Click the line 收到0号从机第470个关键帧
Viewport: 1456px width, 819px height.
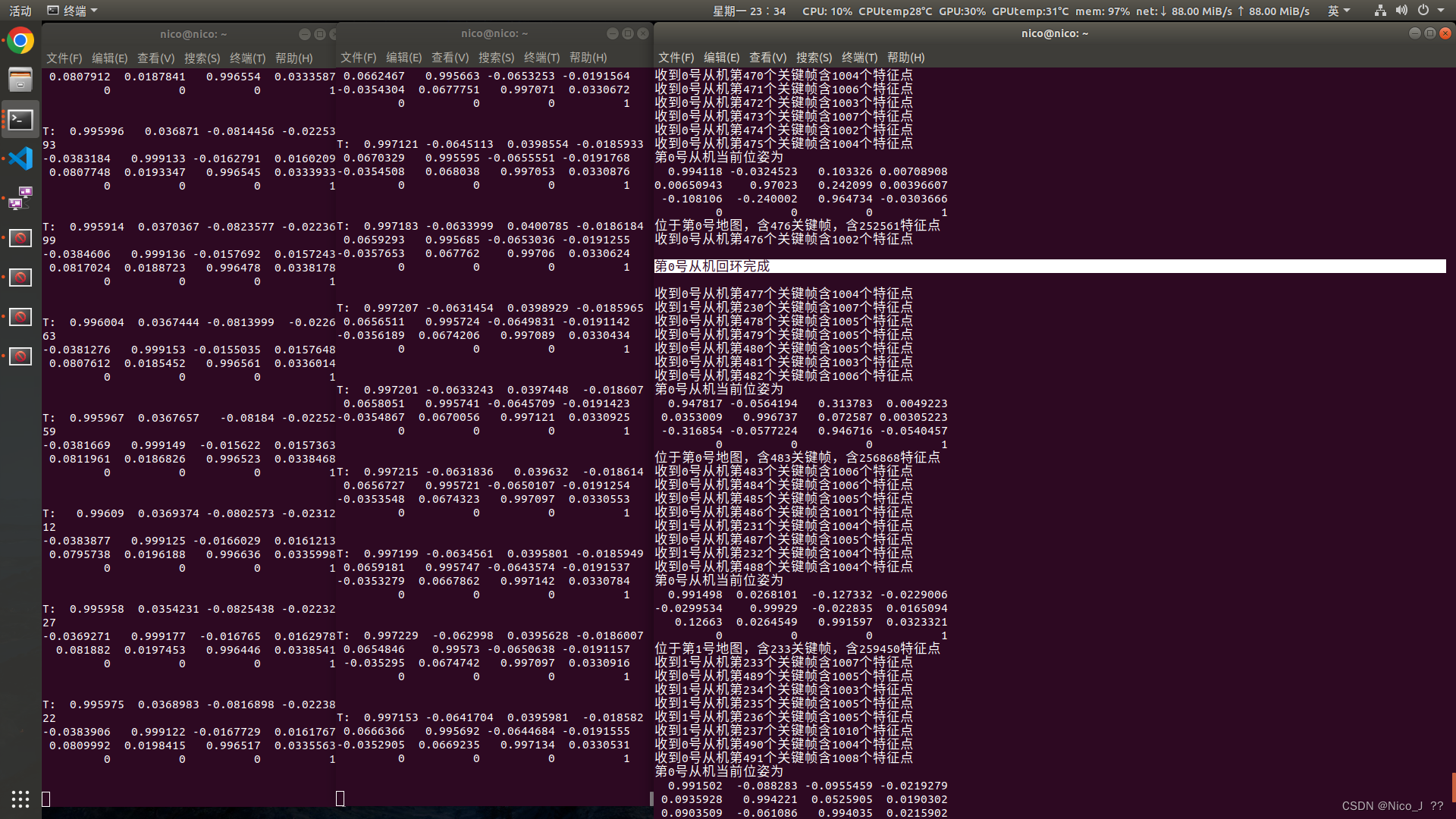click(784, 75)
